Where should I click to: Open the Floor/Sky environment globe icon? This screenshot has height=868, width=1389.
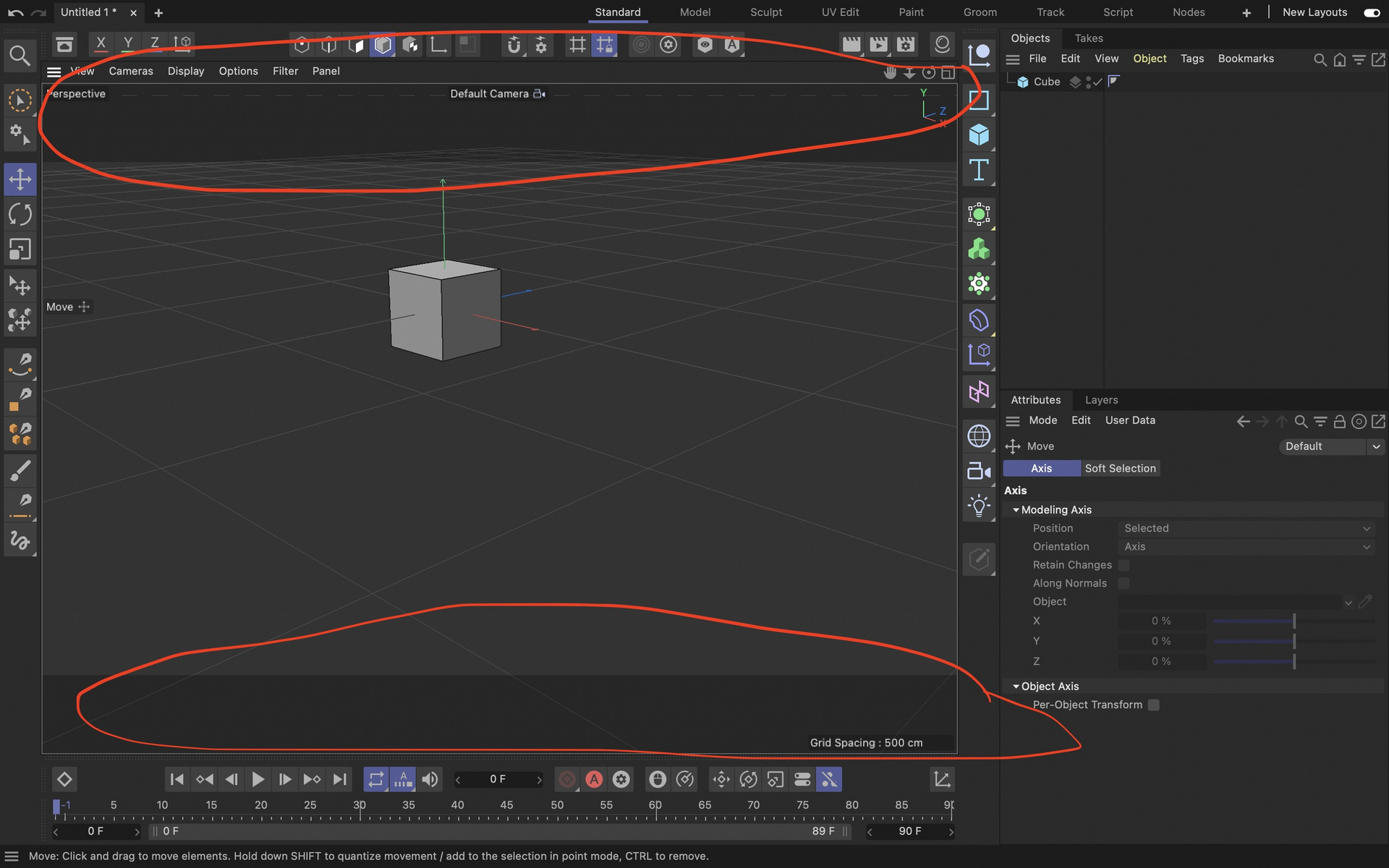[979, 436]
